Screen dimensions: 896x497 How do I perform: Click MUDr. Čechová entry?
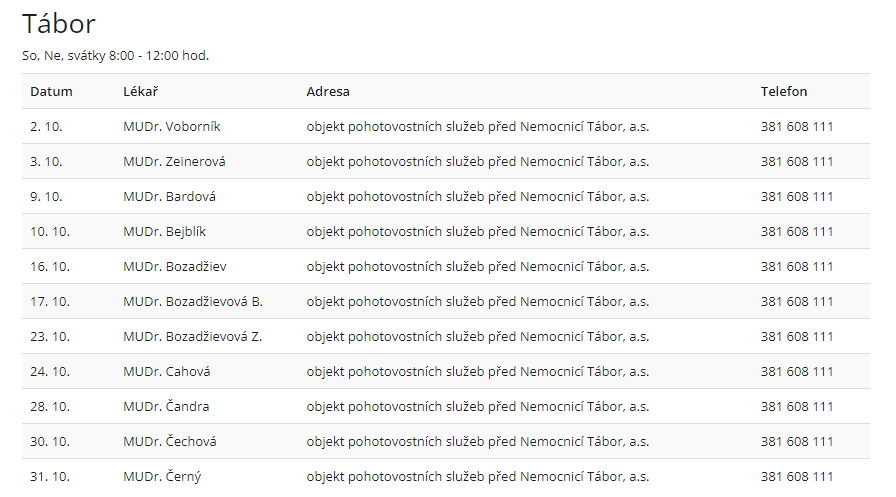point(170,442)
